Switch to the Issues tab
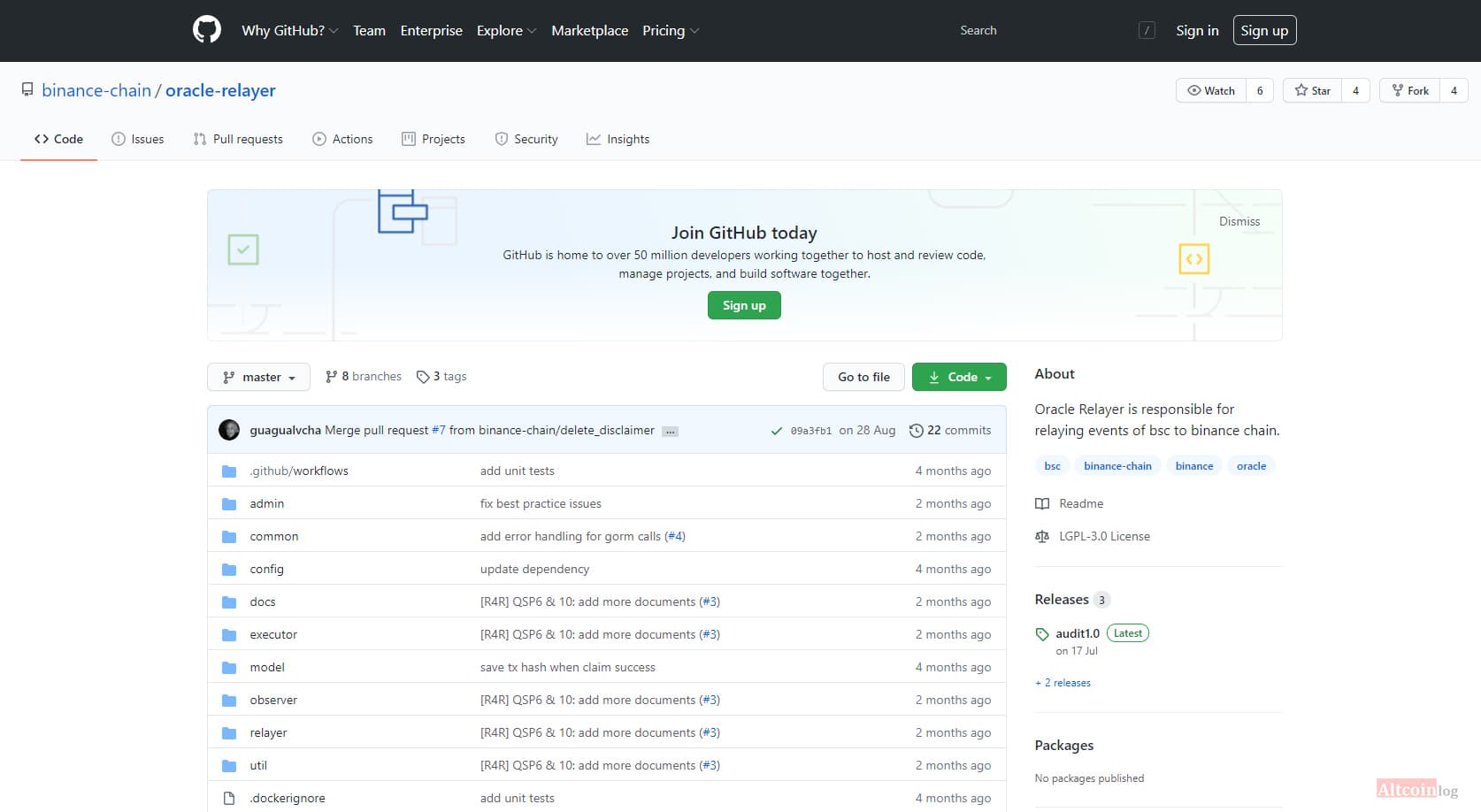 click(138, 139)
